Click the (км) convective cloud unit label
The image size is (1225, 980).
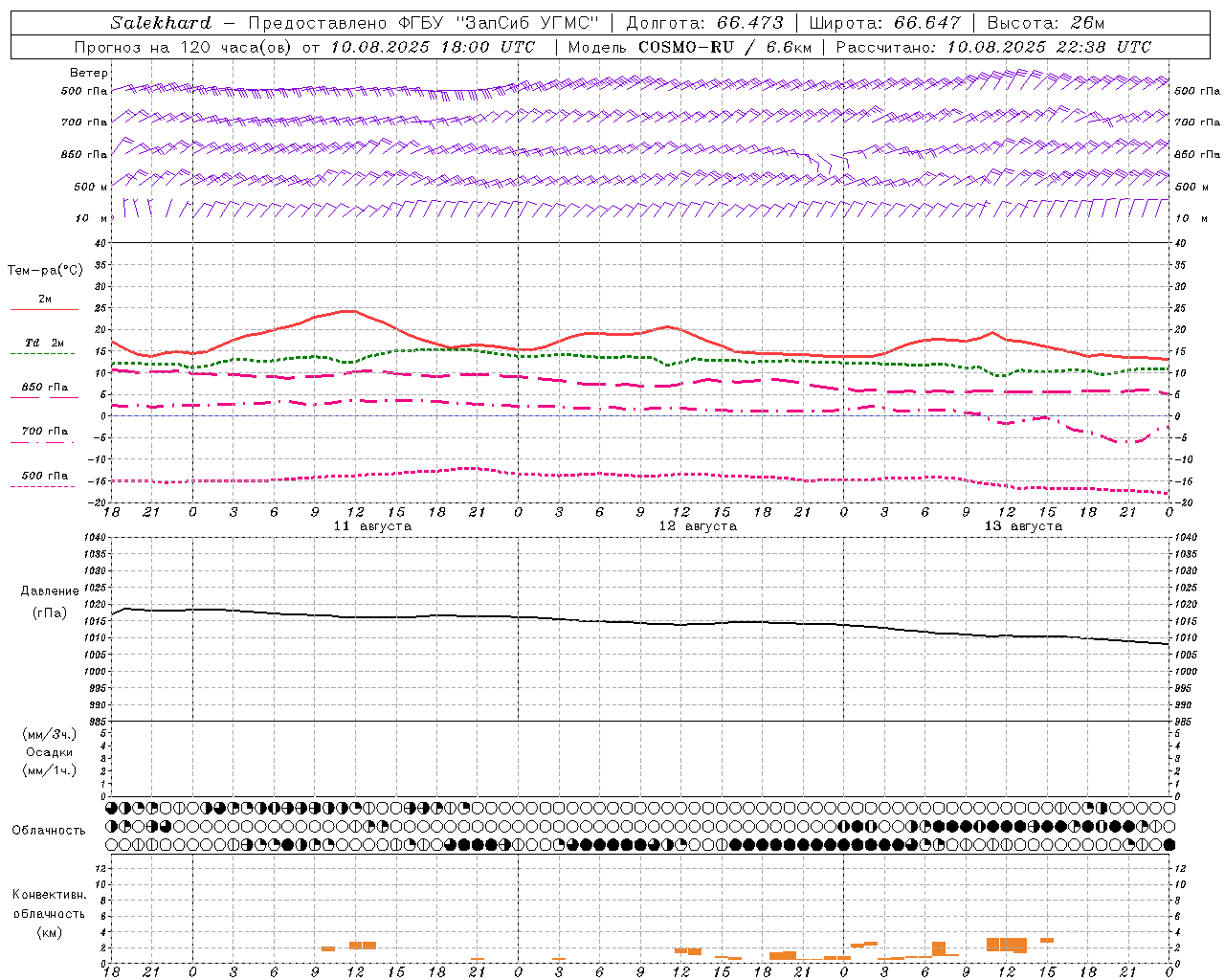click(50, 932)
